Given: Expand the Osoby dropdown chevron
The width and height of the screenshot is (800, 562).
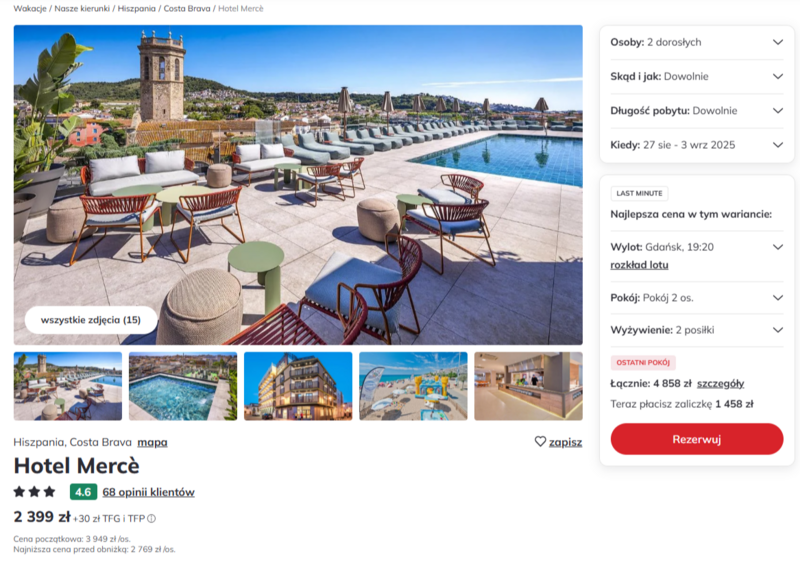Looking at the screenshot, I should click(778, 42).
